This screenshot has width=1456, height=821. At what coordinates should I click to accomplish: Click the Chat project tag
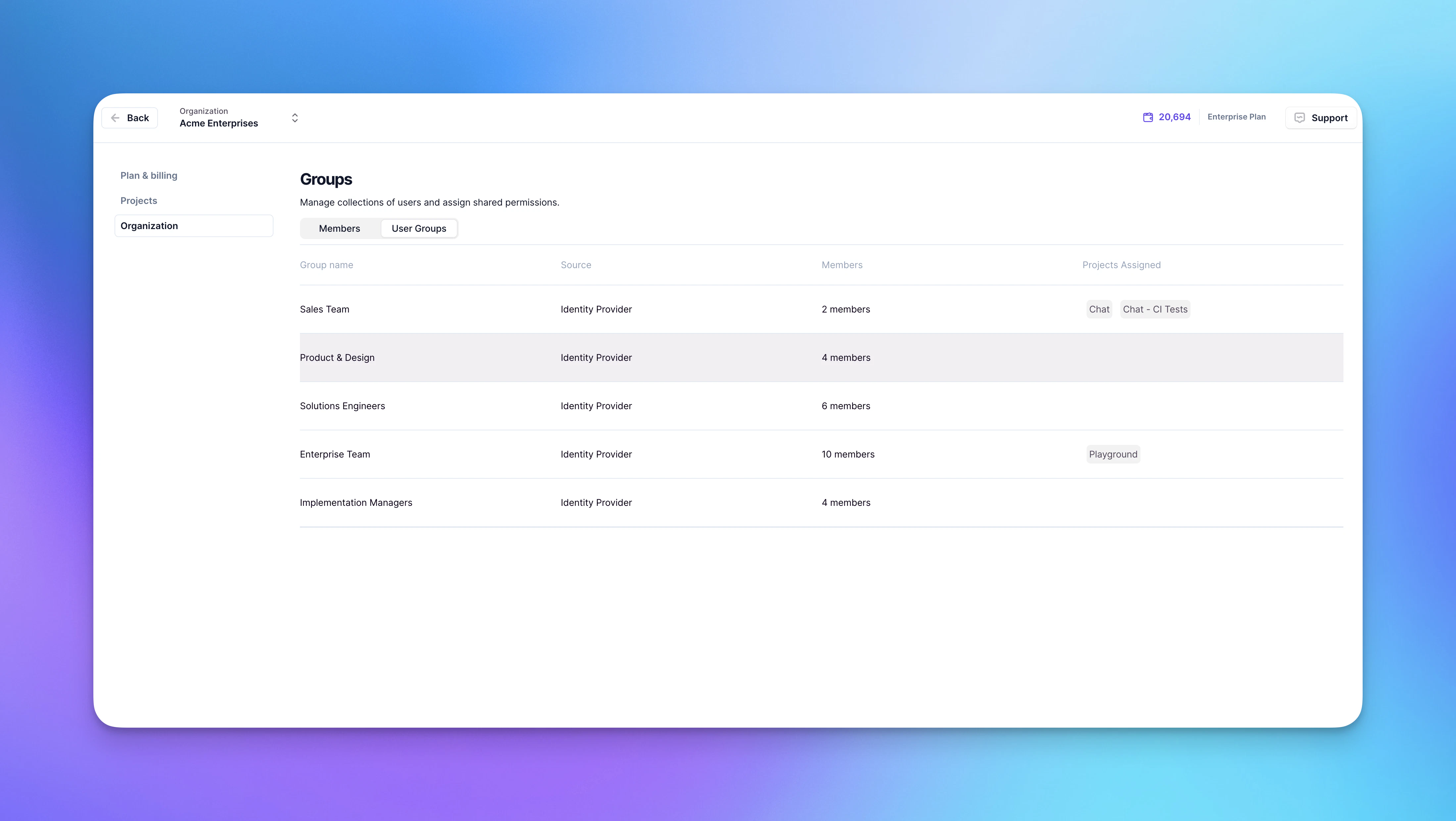1098,309
